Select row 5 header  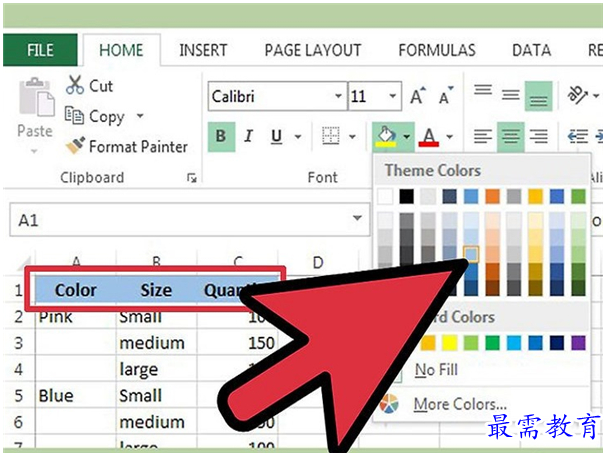[x=18, y=396]
